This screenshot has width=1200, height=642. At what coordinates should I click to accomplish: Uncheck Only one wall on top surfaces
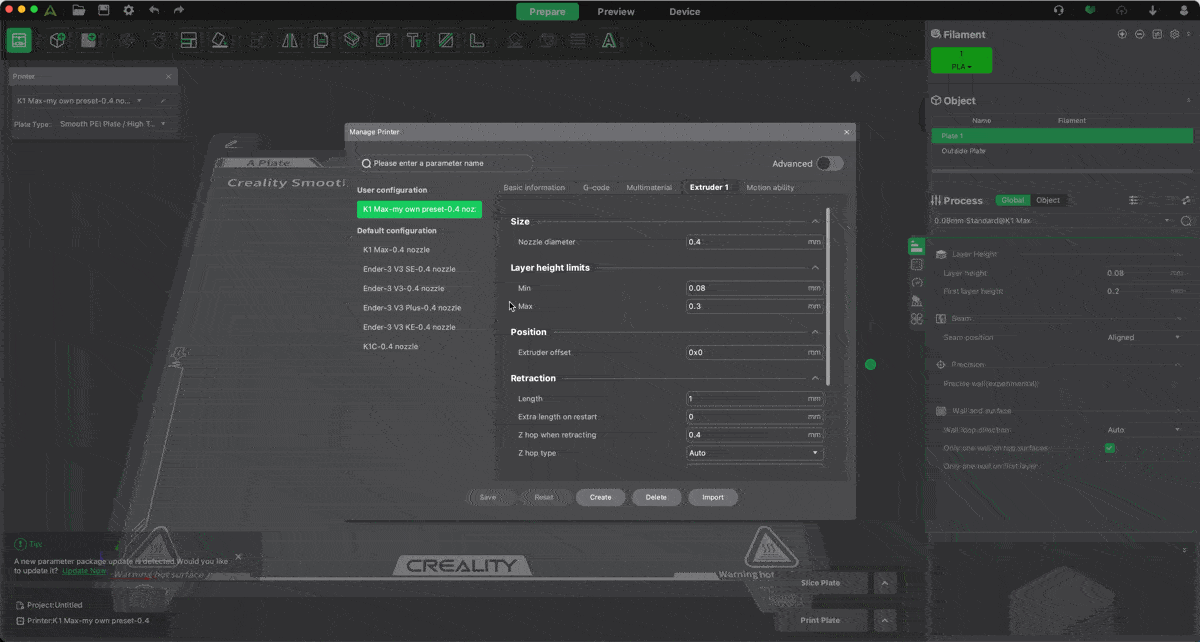tap(1109, 448)
